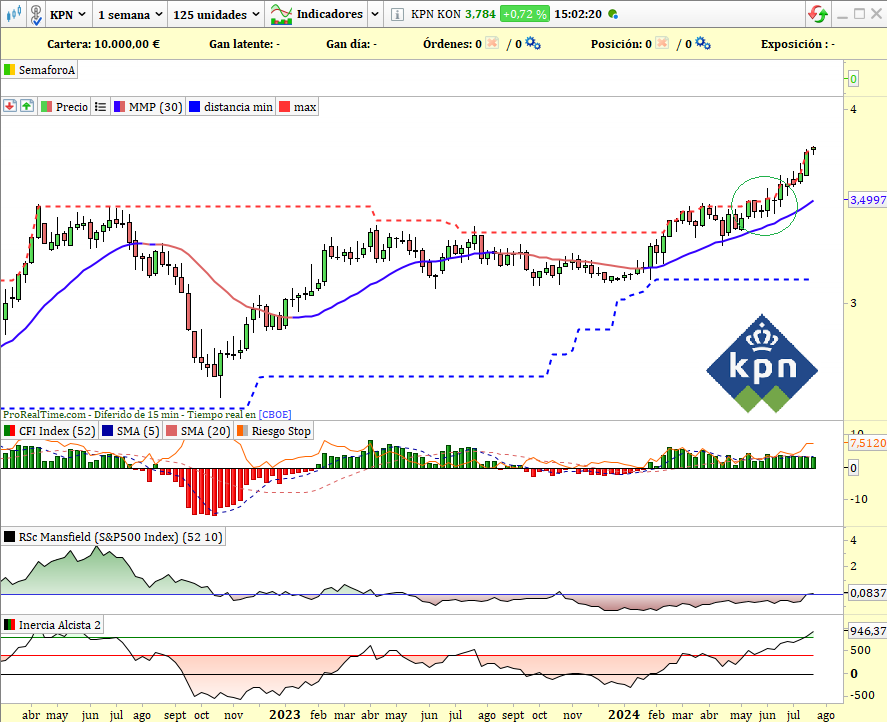Image resolution: width=887 pixels, height=722 pixels.
Task: Follow the ProRealTime.com link
Action: [44, 415]
